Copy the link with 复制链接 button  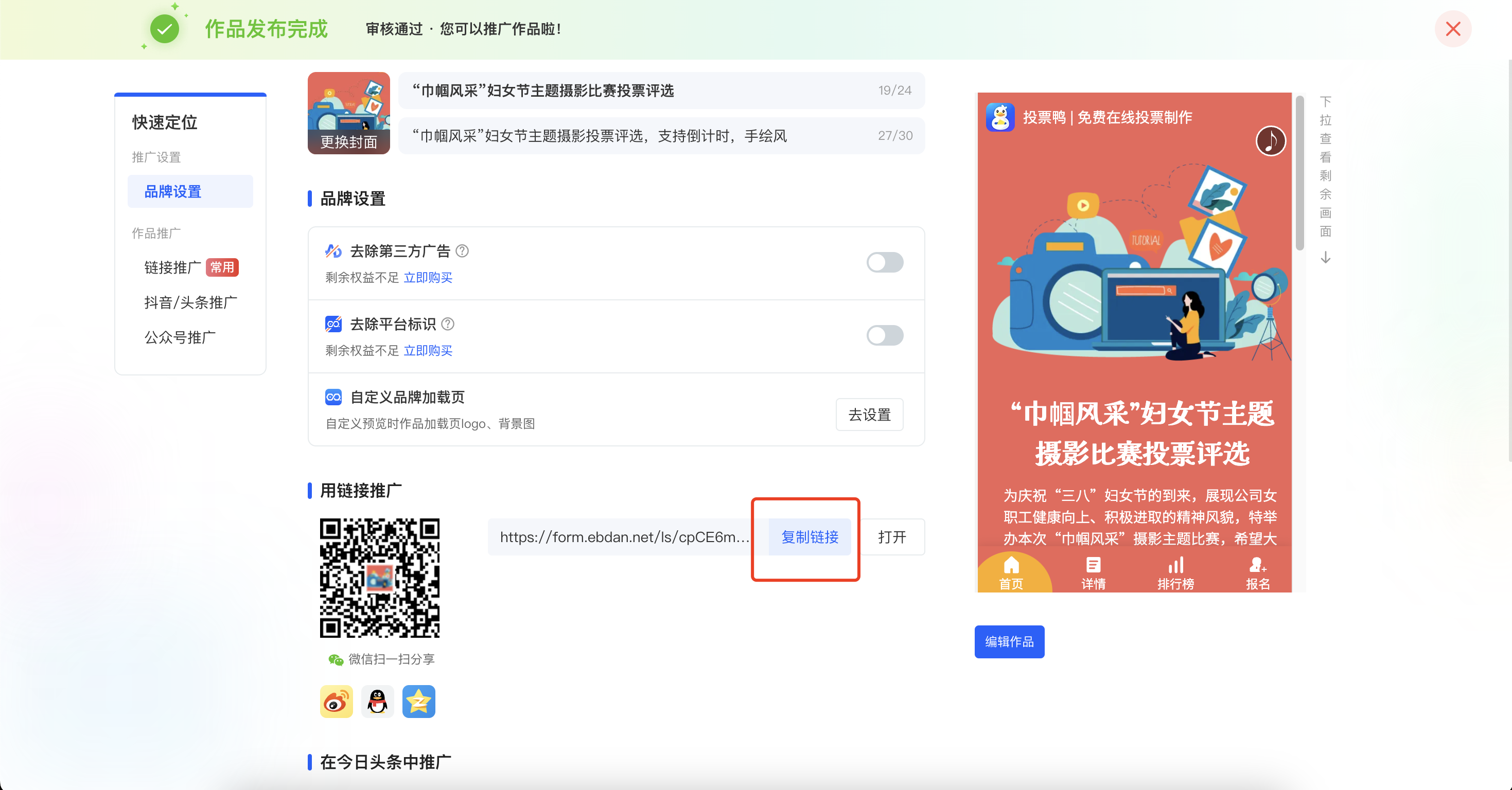(810, 536)
